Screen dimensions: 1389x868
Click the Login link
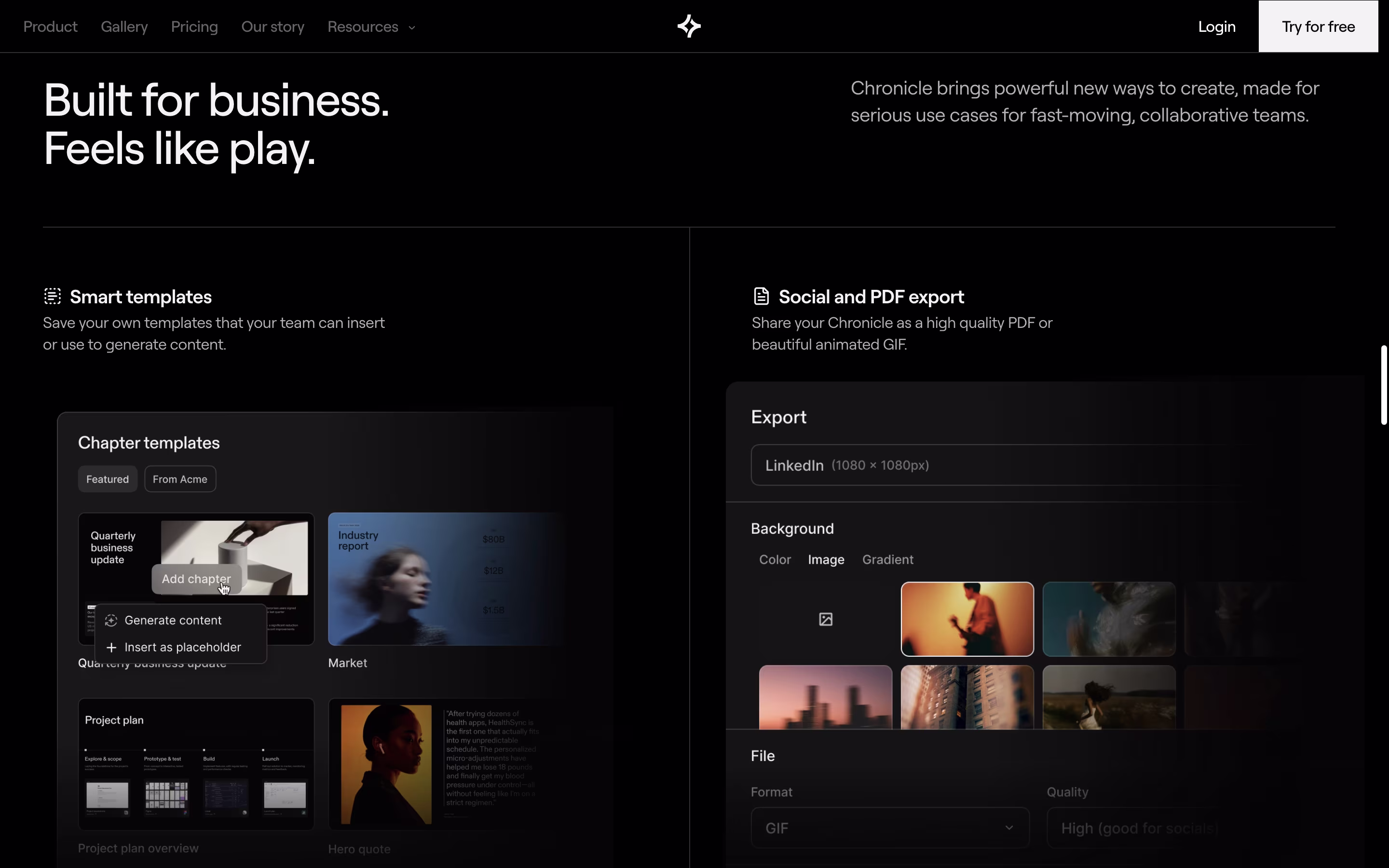coord(1217,27)
